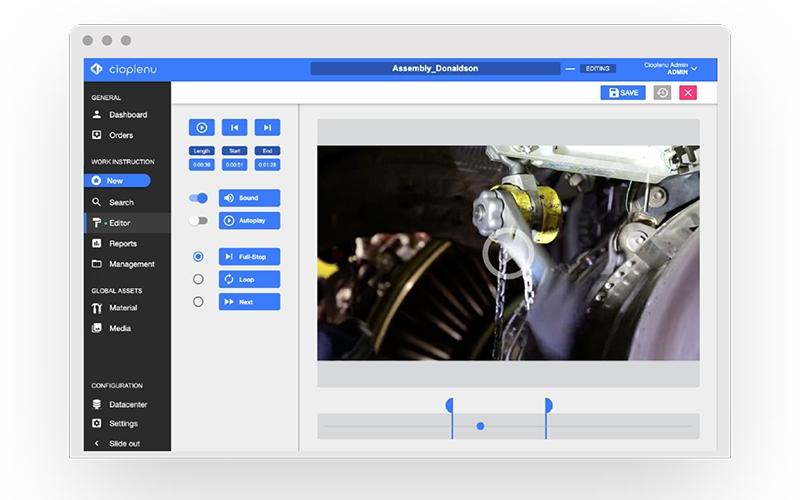Click the Start label
800x500 pixels.
point(235,151)
